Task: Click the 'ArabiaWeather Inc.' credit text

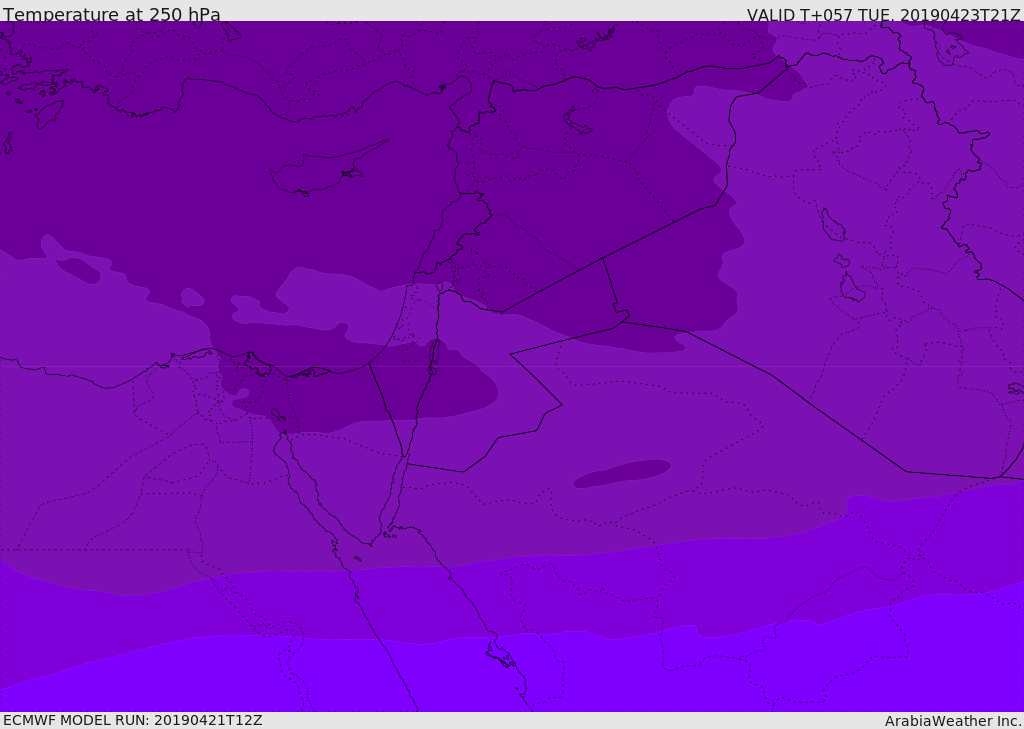Action: [x=953, y=721]
